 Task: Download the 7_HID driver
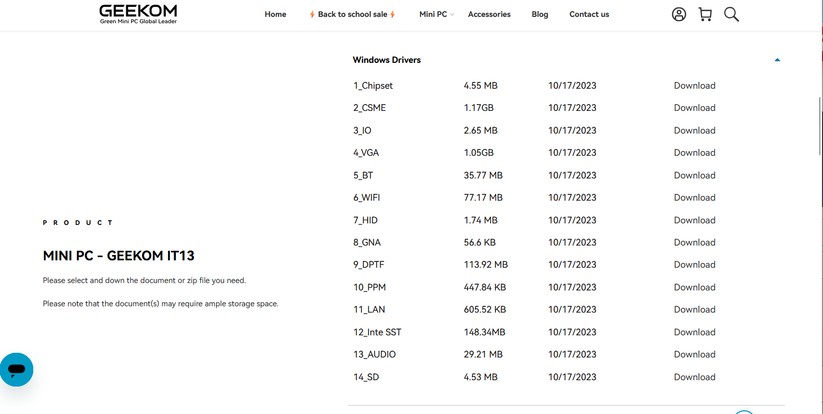click(x=694, y=220)
